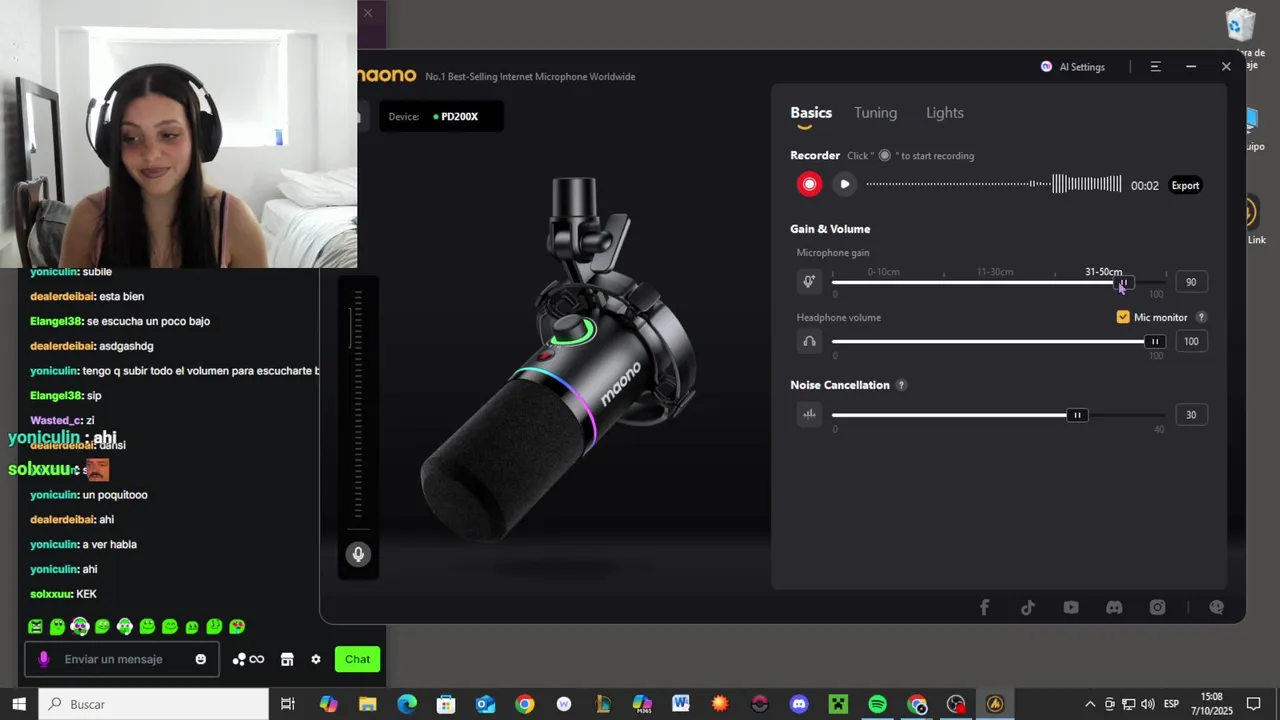
Task: Open the Maono hamburger menu
Action: (x=1155, y=67)
